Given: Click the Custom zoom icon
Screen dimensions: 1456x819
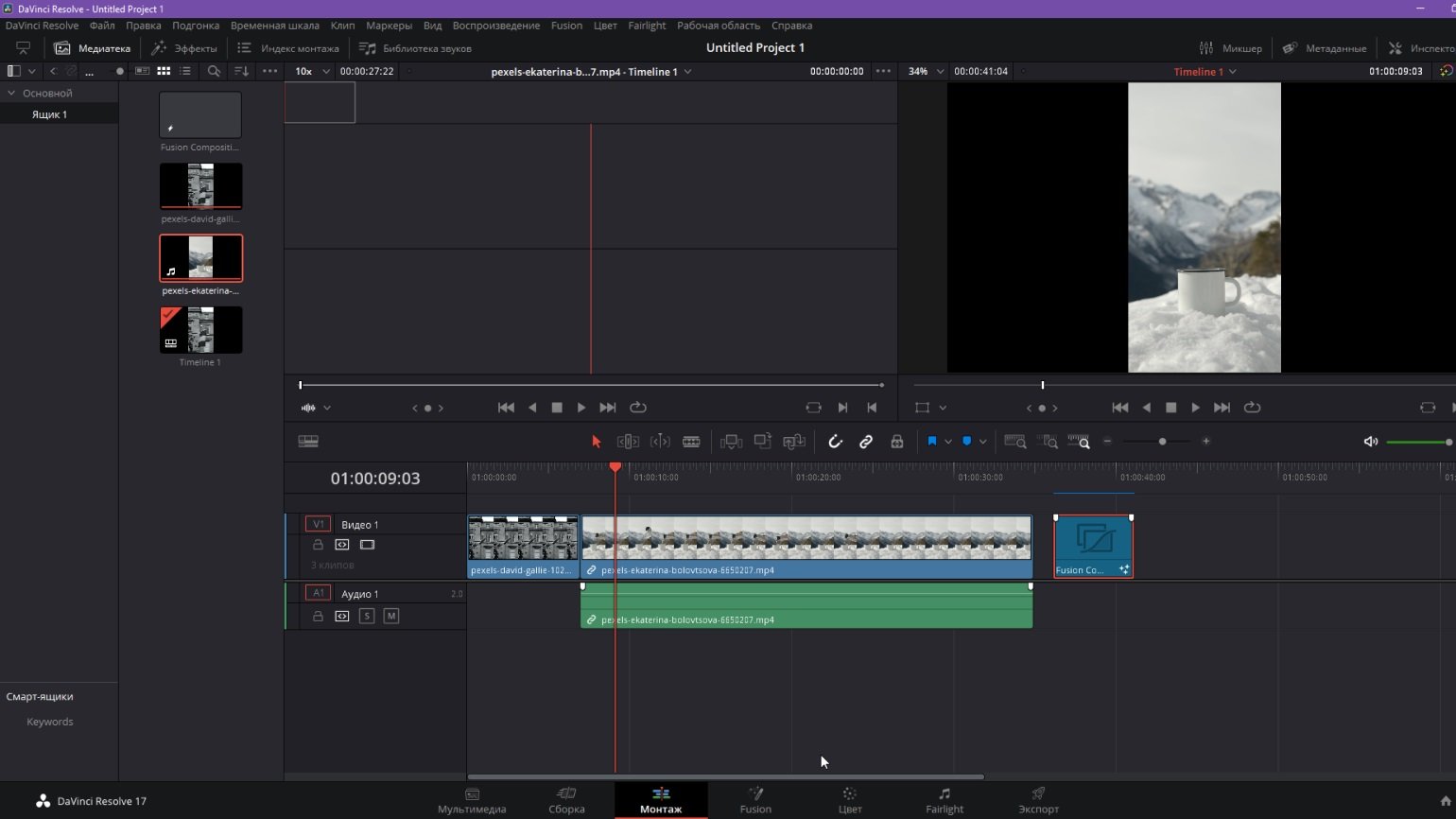Looking at the screenshot, I should pos(1079,442).
